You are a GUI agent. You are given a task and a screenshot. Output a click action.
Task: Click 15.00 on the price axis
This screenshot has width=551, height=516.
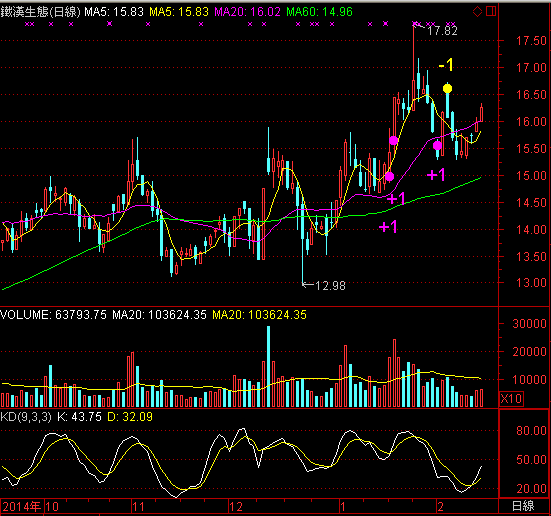(531, 175)
